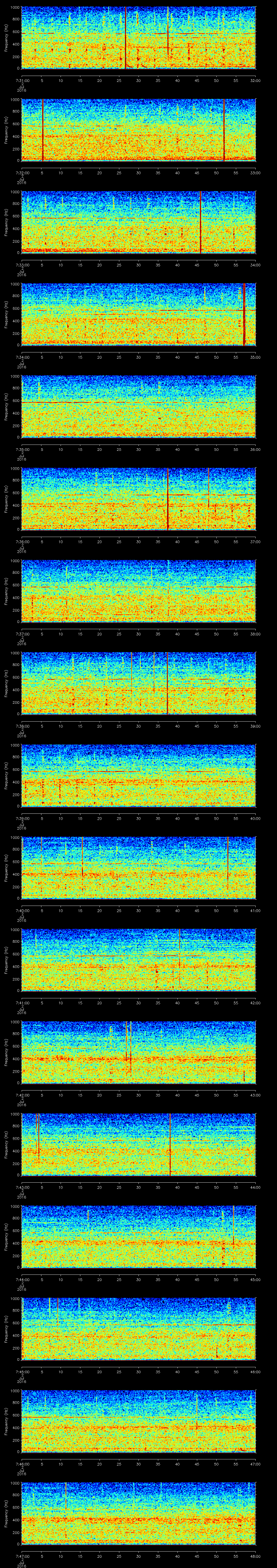This screenshot has width=277, height=1568.
Task: Click the '36:00' end time label
Action: point(255,450)
